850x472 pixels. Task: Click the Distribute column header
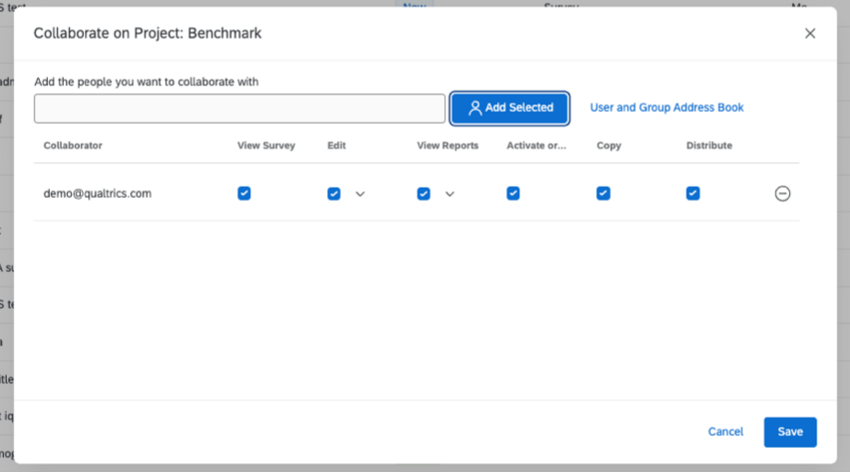click(709, 146)
